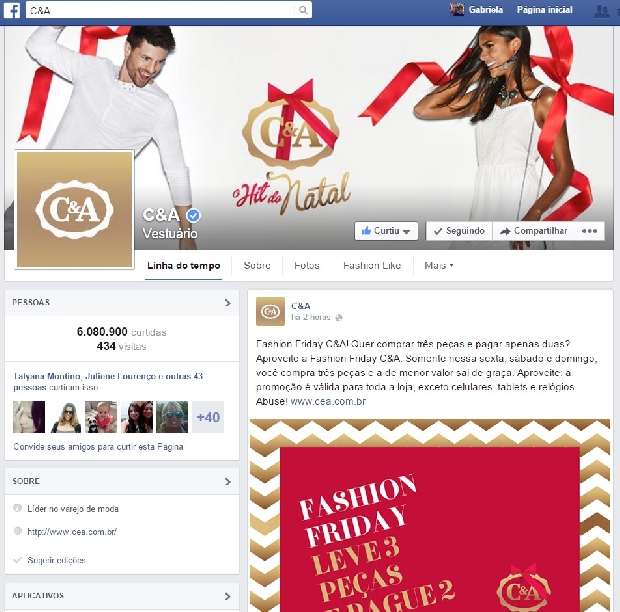Expand the Pessoas section arrow

tap(228, 303)
